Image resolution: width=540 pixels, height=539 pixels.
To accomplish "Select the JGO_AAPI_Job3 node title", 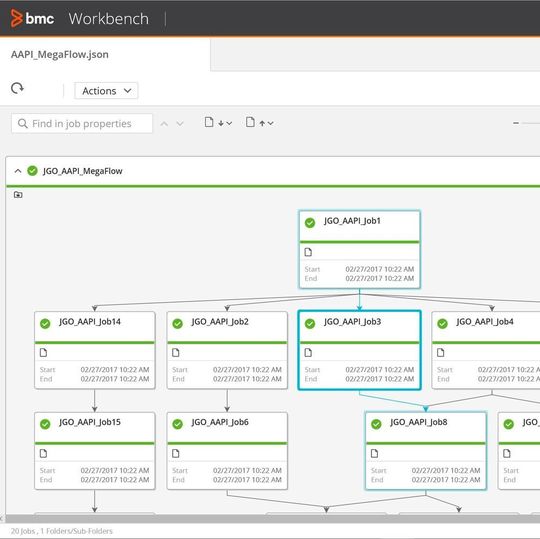I will coord(352,322).
